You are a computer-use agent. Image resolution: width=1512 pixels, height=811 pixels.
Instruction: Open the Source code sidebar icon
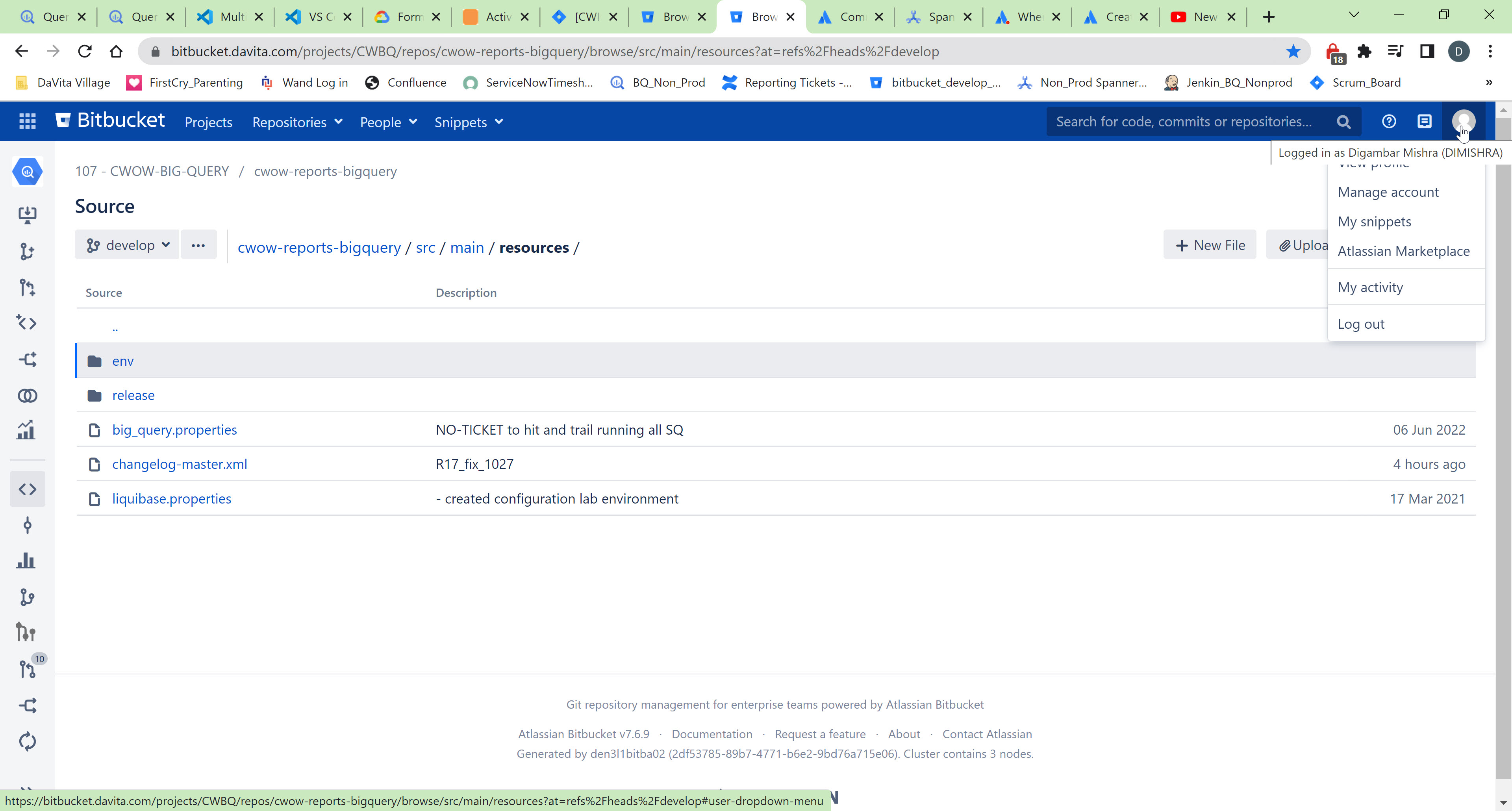pos(27,489)
